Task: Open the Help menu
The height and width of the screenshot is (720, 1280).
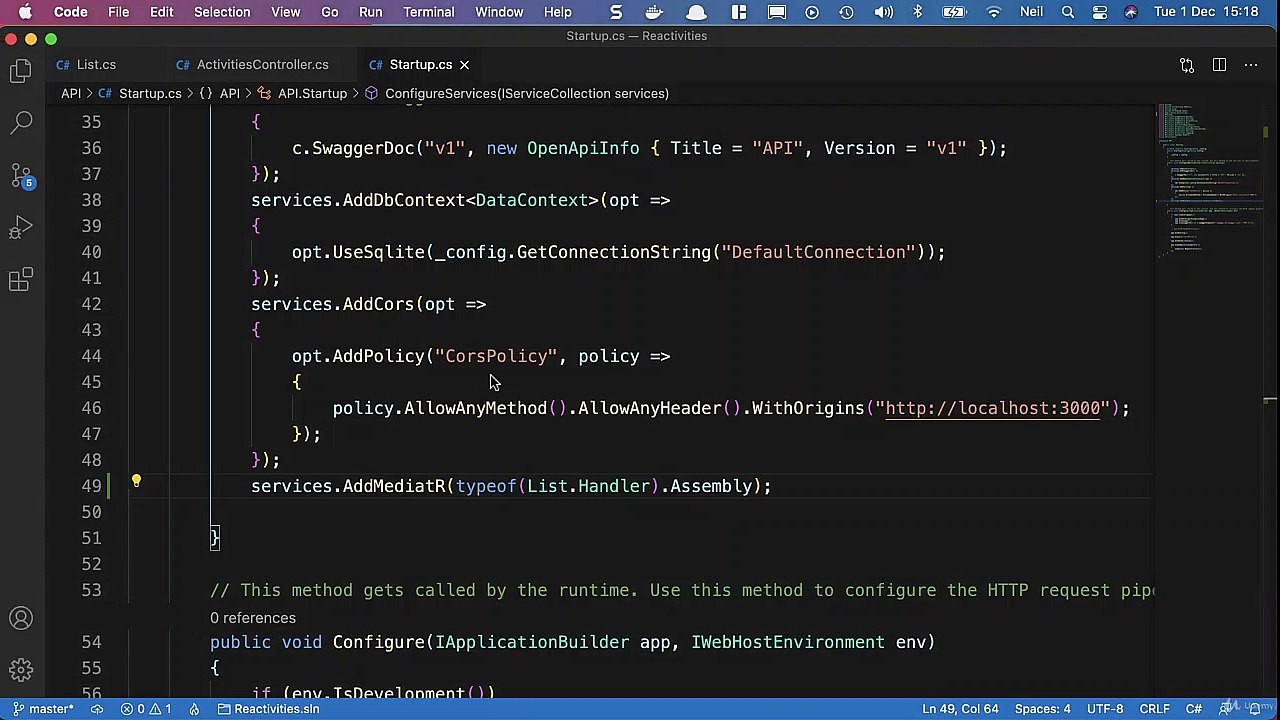Action: click(x=557, y=12)
